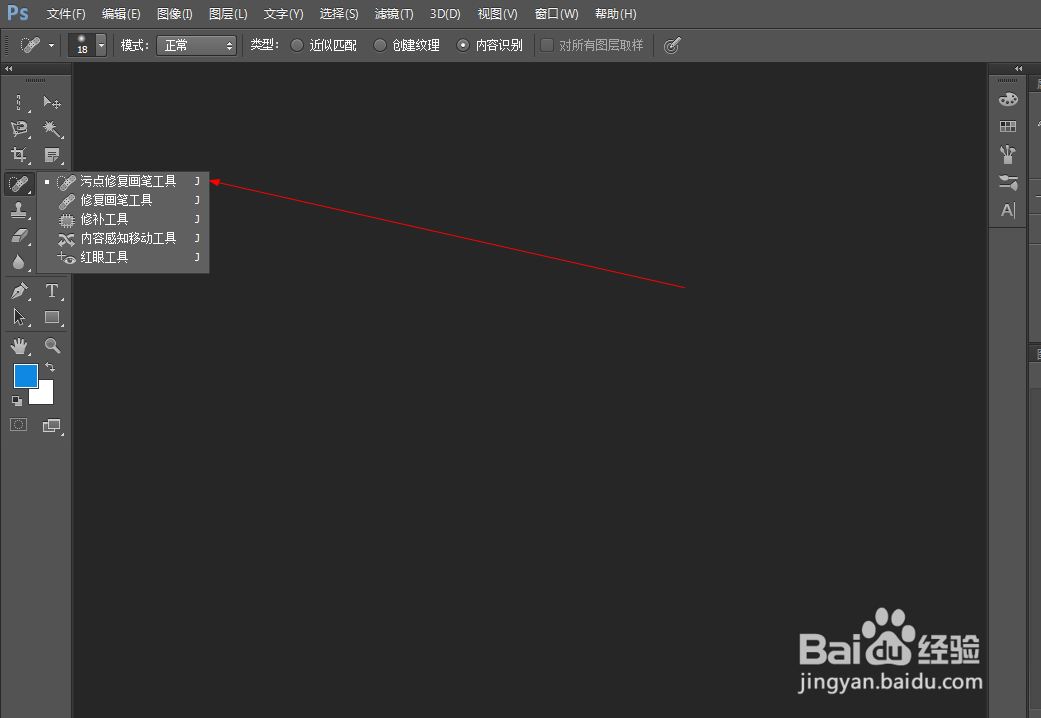The height and width of the screenshot is (718, 1041).
Task: Click the white background color swatch
Action: pyautogui.click(x=45, y=395)
